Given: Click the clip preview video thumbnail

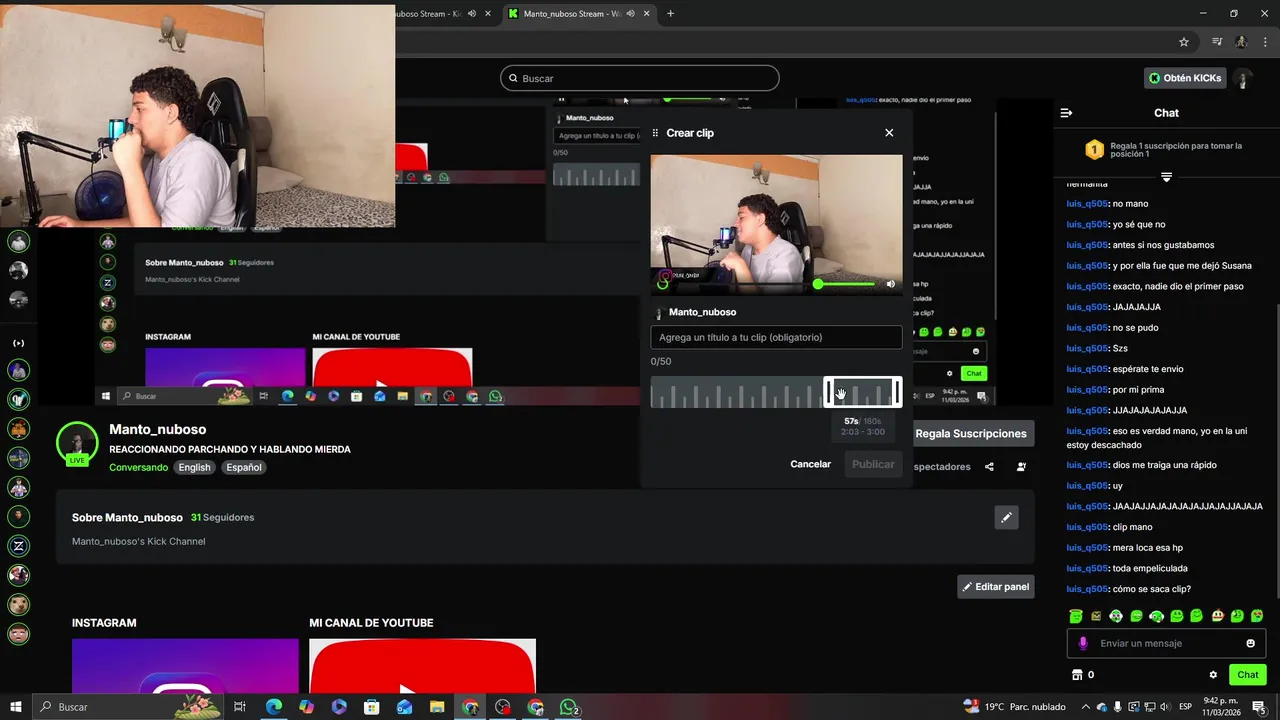Looking at the screenshot, I should click(776, 224).
